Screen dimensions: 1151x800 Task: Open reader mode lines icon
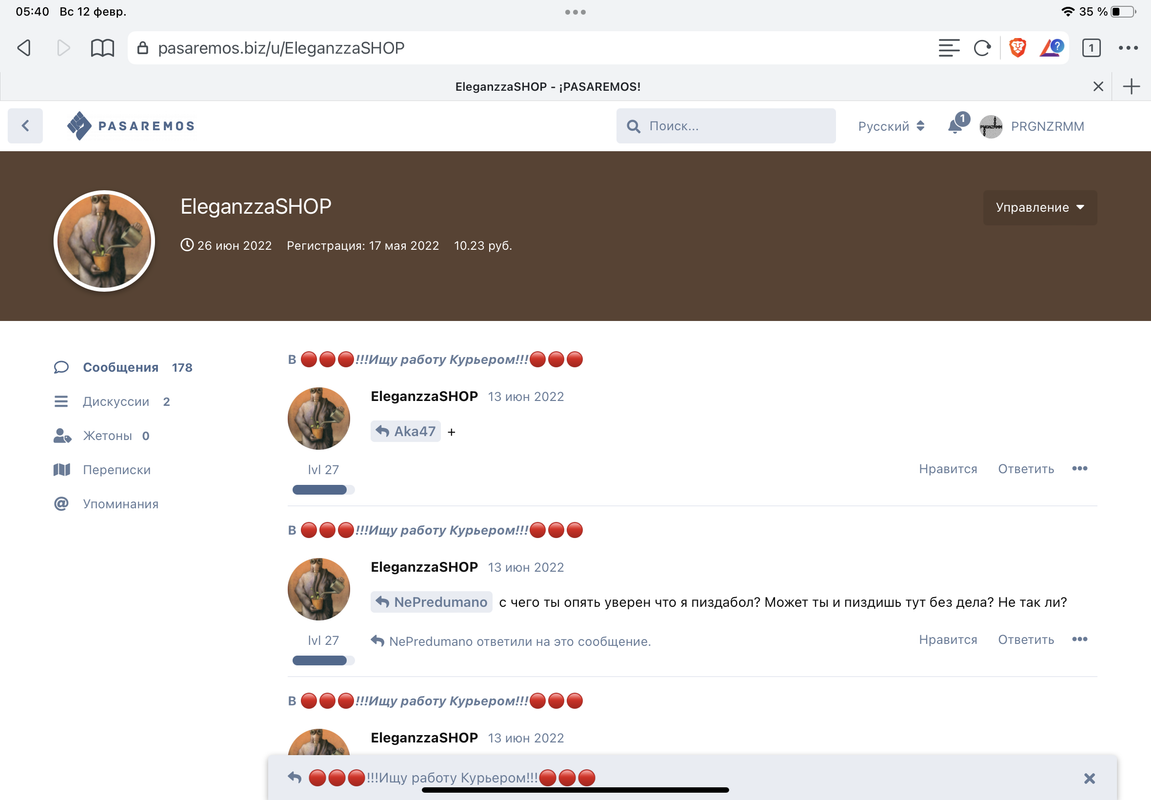948,48
